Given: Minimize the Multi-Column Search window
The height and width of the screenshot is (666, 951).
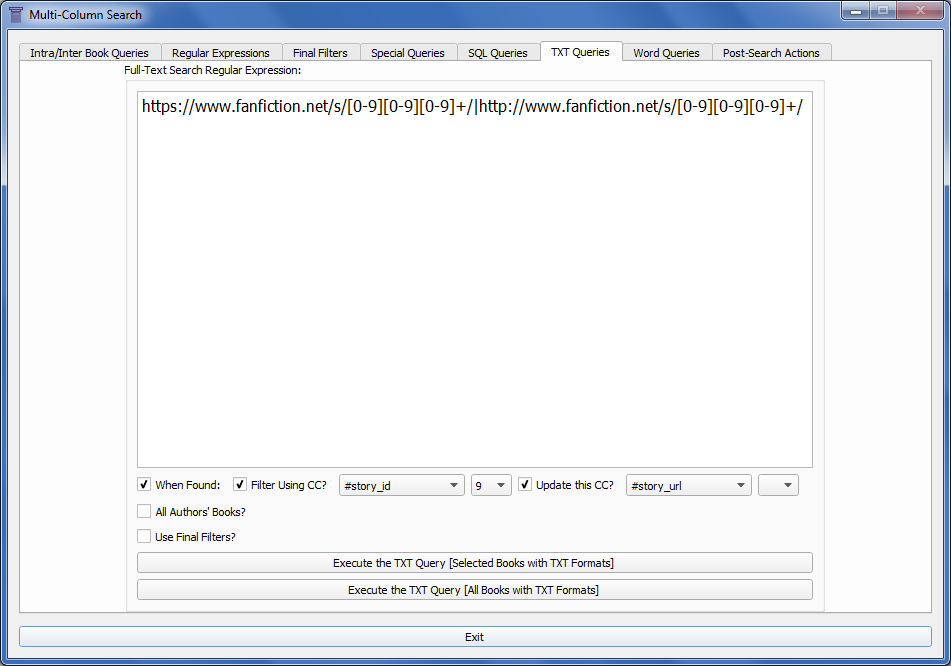Looking at the screenshot, I should tap(856, 10).
